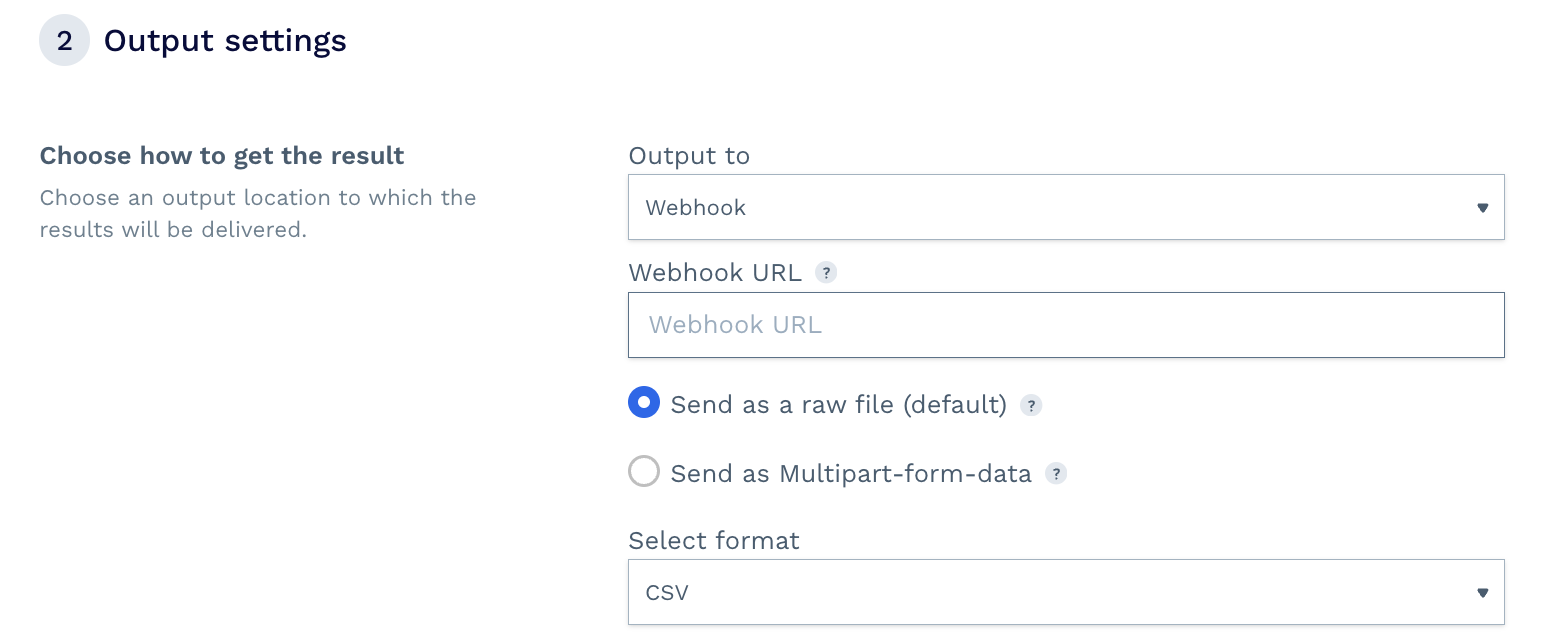Click the caret arrow of Output to selector
This screenshot has width=1544, height=636.
pyautogui.click(x=1482, y=208)
